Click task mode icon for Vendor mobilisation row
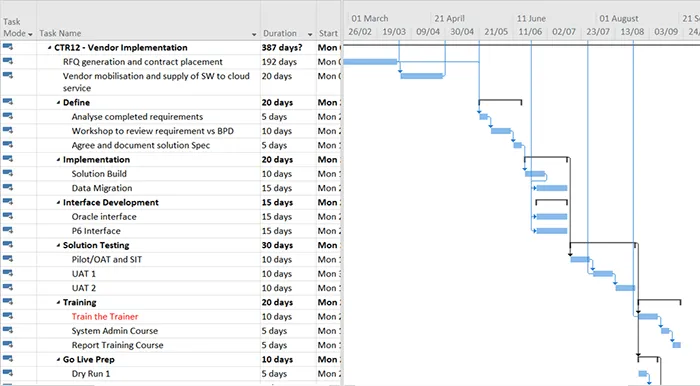 8,75
